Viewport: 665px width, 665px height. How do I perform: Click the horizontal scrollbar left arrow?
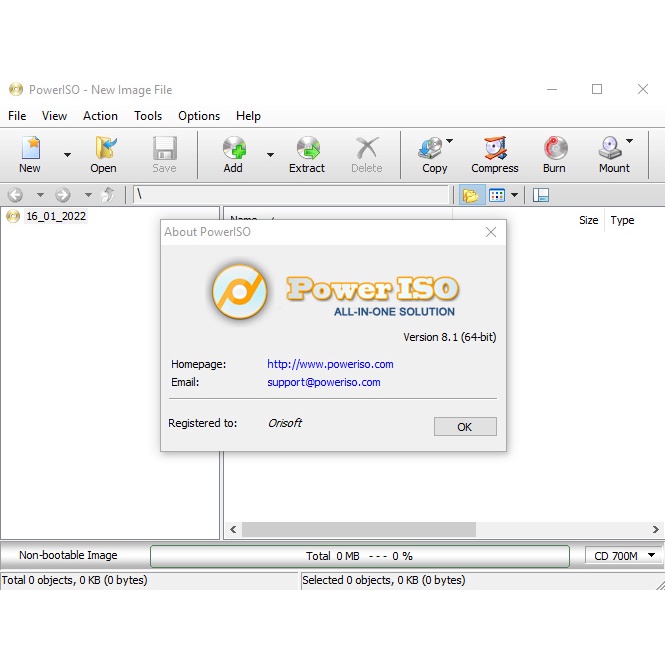(233, 529)
